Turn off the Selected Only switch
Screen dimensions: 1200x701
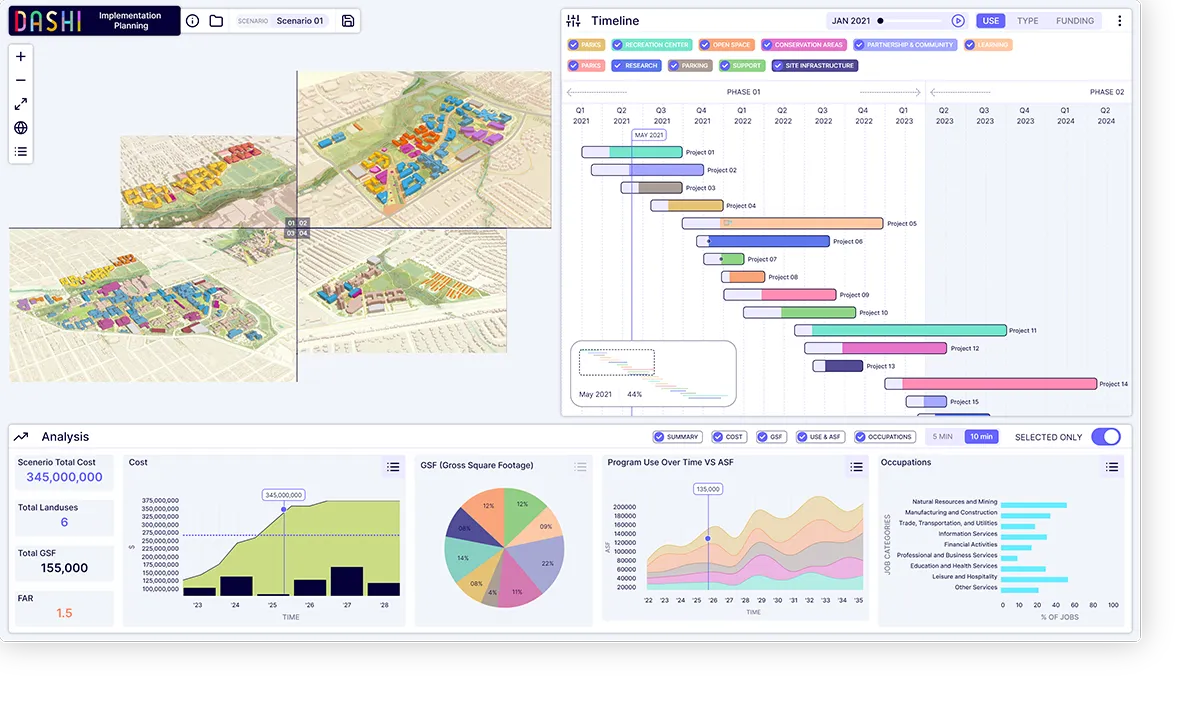point(1105,437)
